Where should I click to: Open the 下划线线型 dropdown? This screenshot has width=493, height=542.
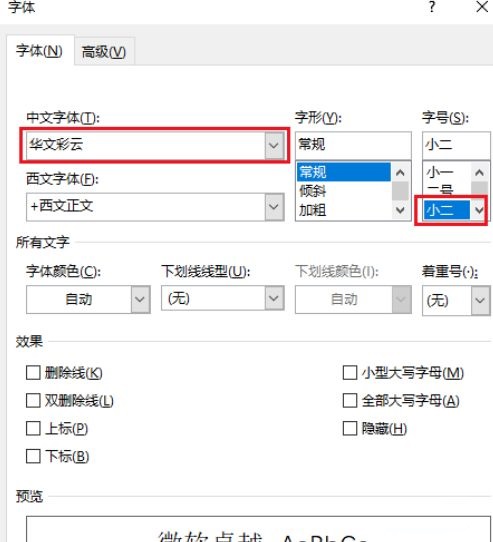click(x=274, y=298)
